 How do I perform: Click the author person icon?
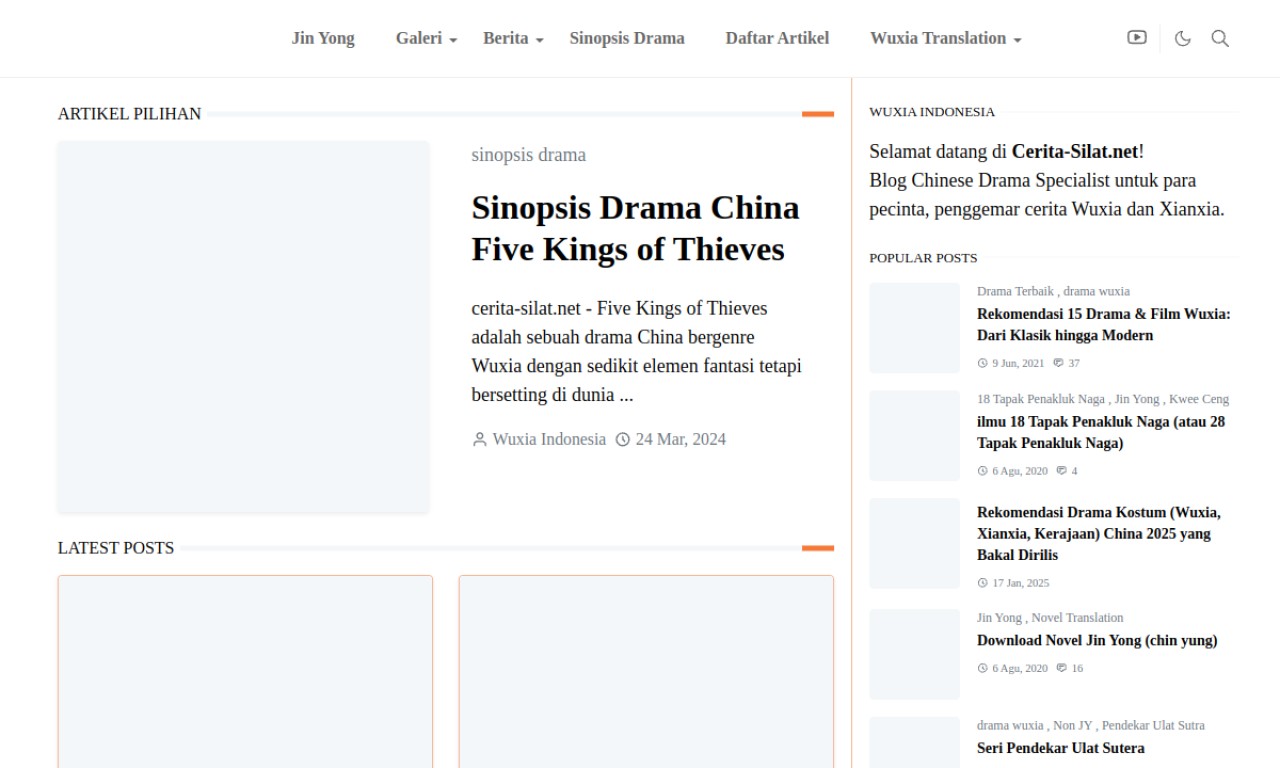(480, 439)
